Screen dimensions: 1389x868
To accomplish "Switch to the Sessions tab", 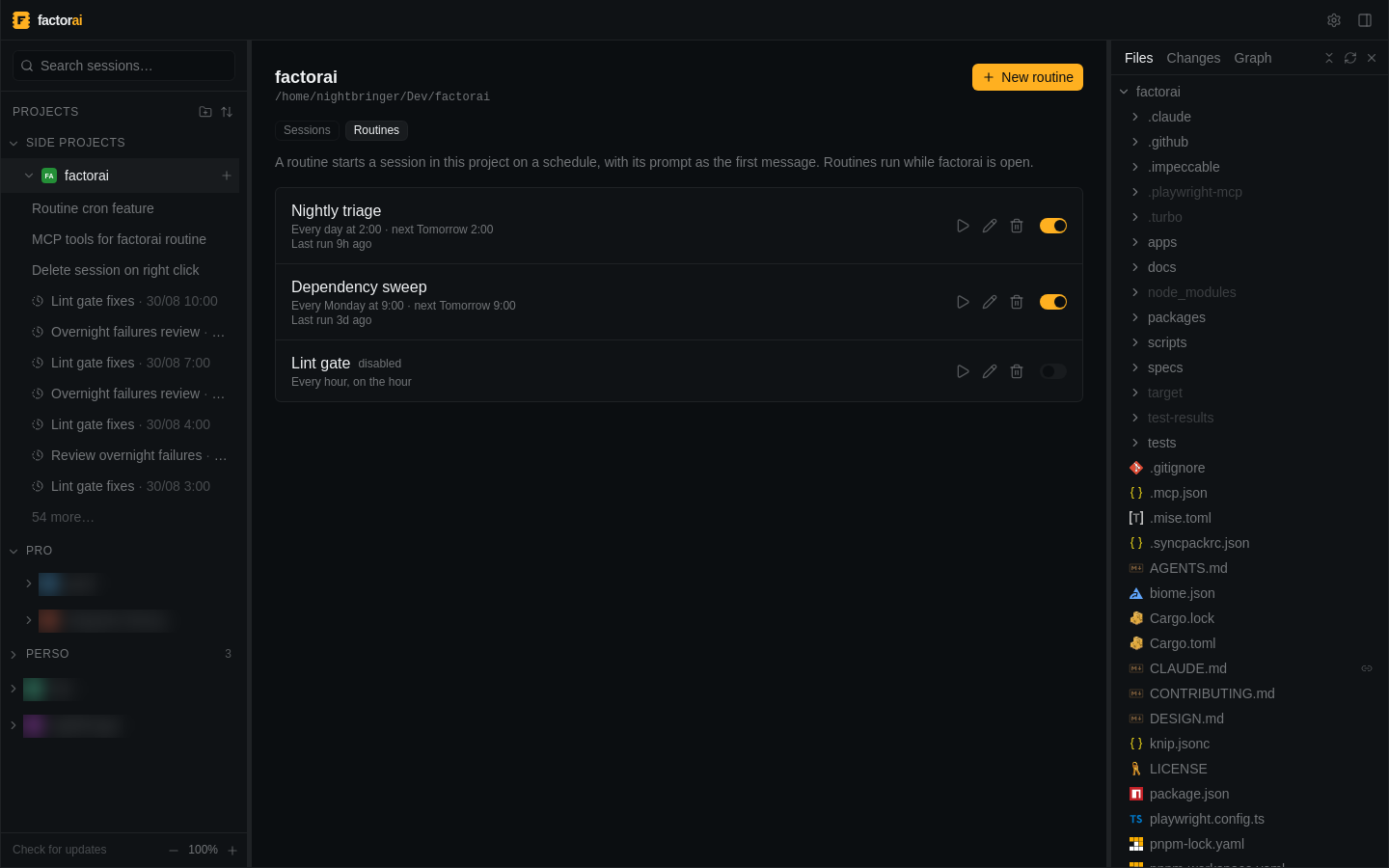I will [307, 130].
